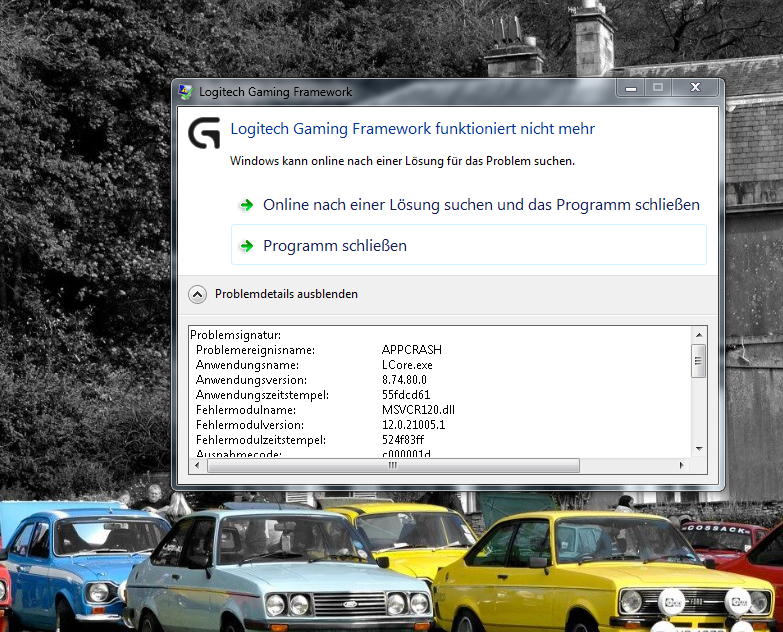This screenshot has height=632, width=783.
Task: Click the horizontal scrollbar thumb in details
Action: (393, 466)
